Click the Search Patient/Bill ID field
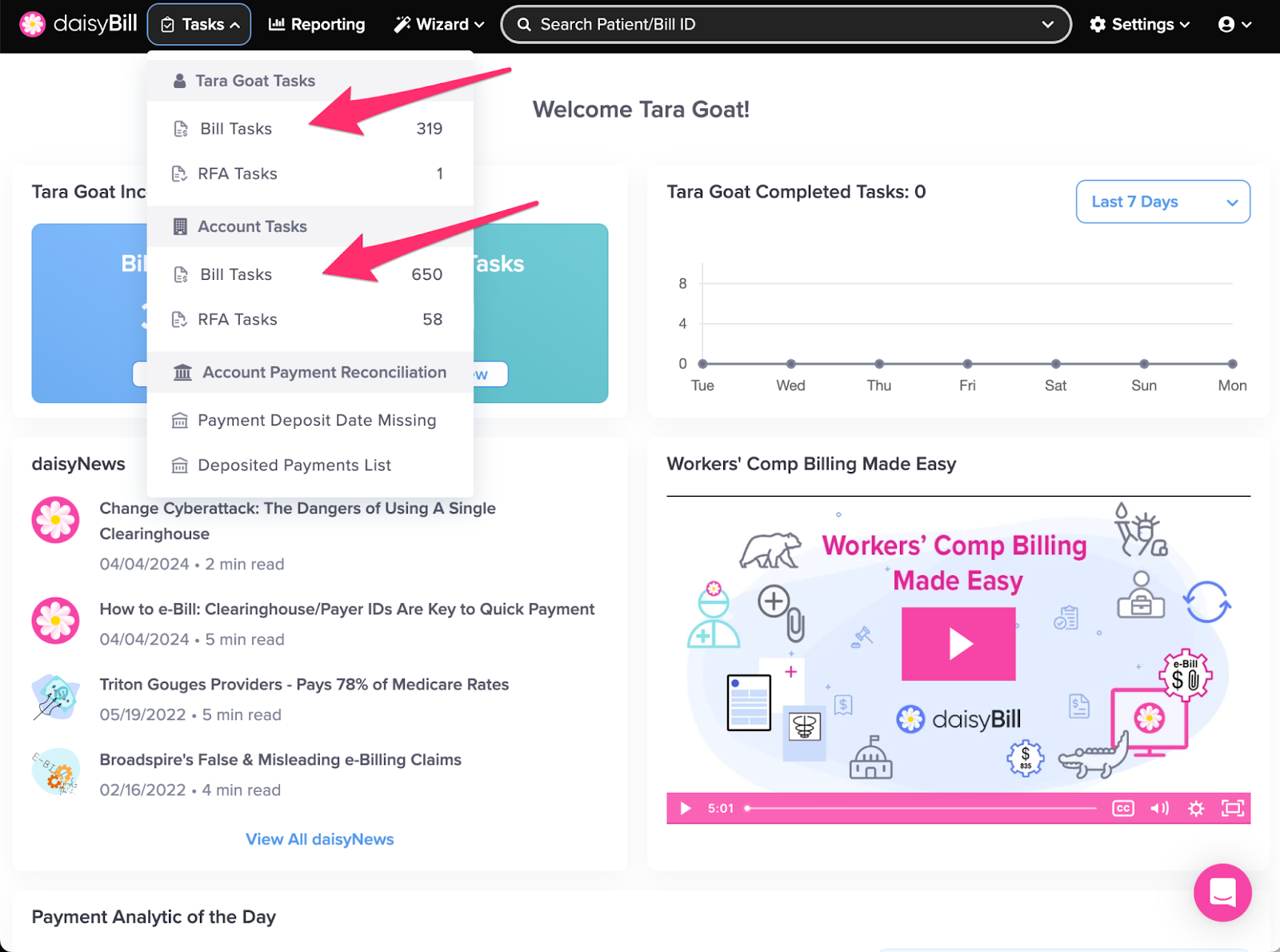Image resolution: width=1280 pixels, height=952 pixels. (x=786, y=25)
